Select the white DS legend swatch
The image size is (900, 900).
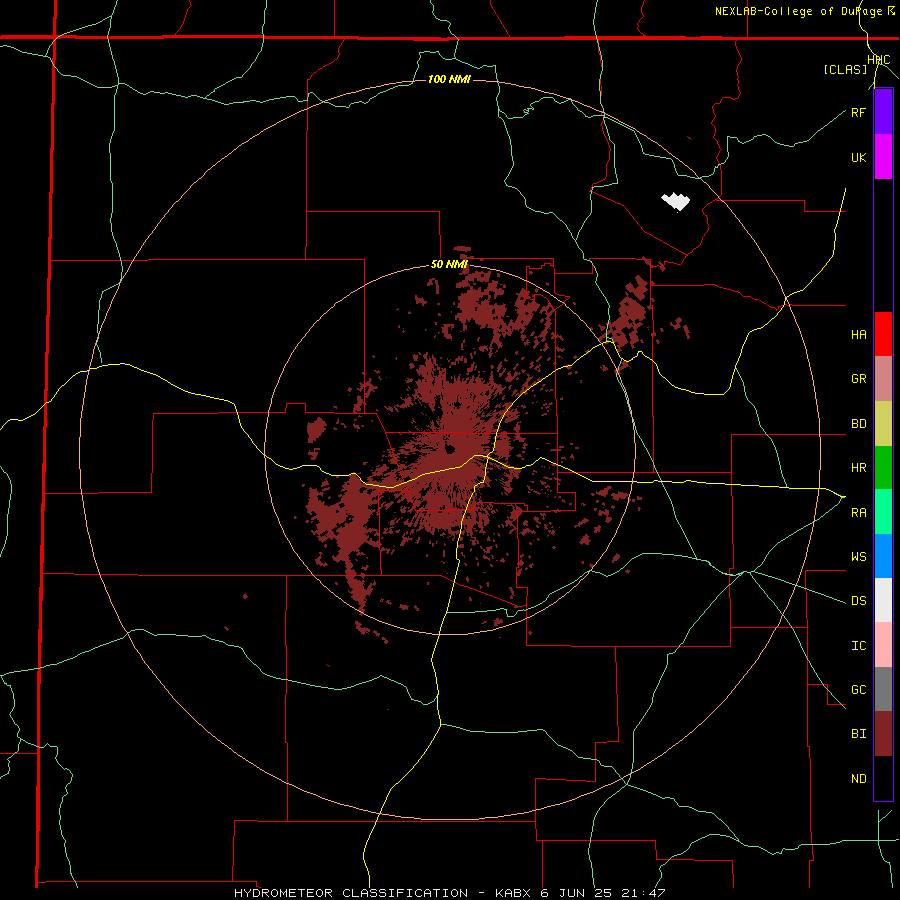click(883, 600)
